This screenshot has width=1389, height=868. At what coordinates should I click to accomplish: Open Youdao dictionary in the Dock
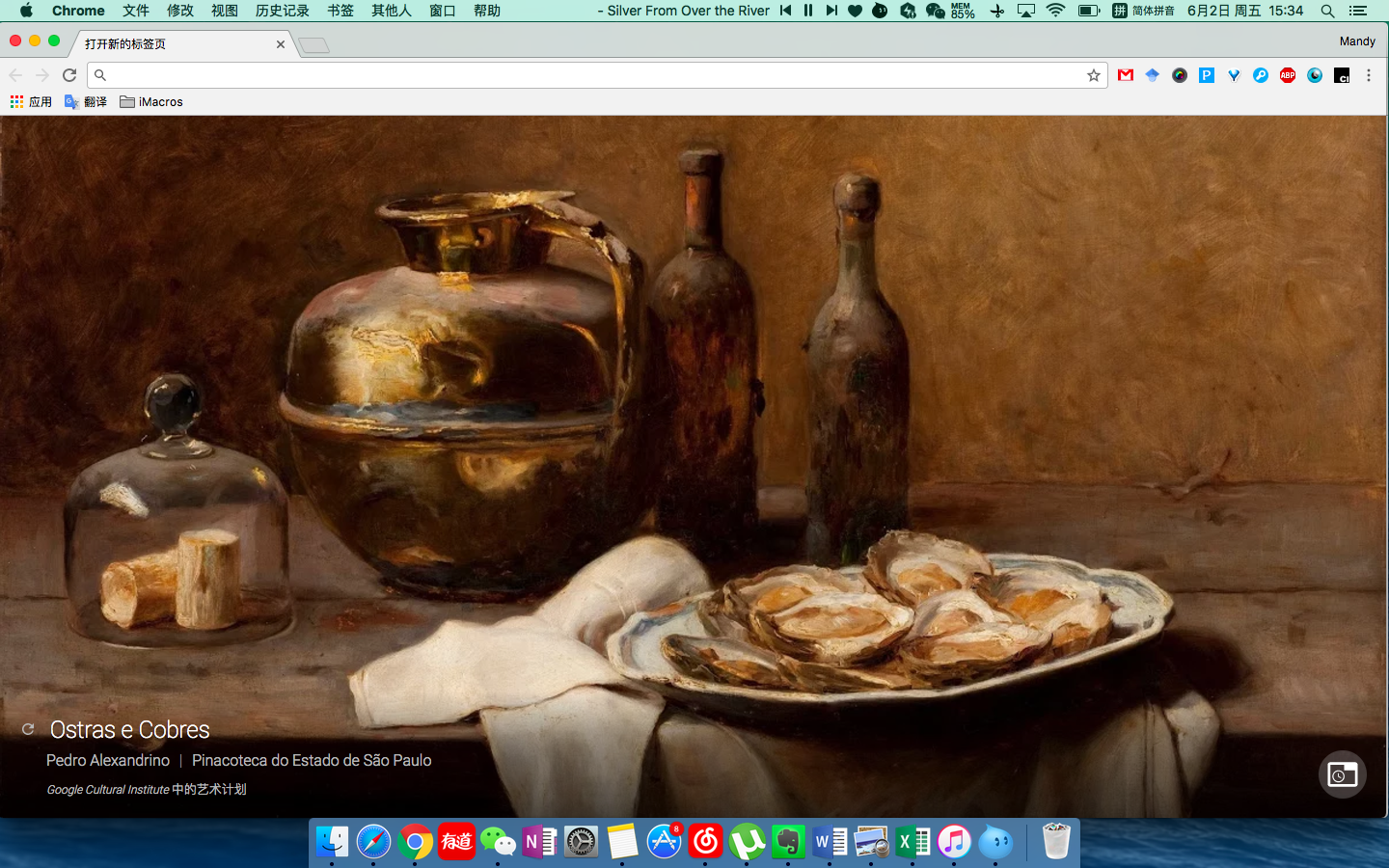coord(456,842)
